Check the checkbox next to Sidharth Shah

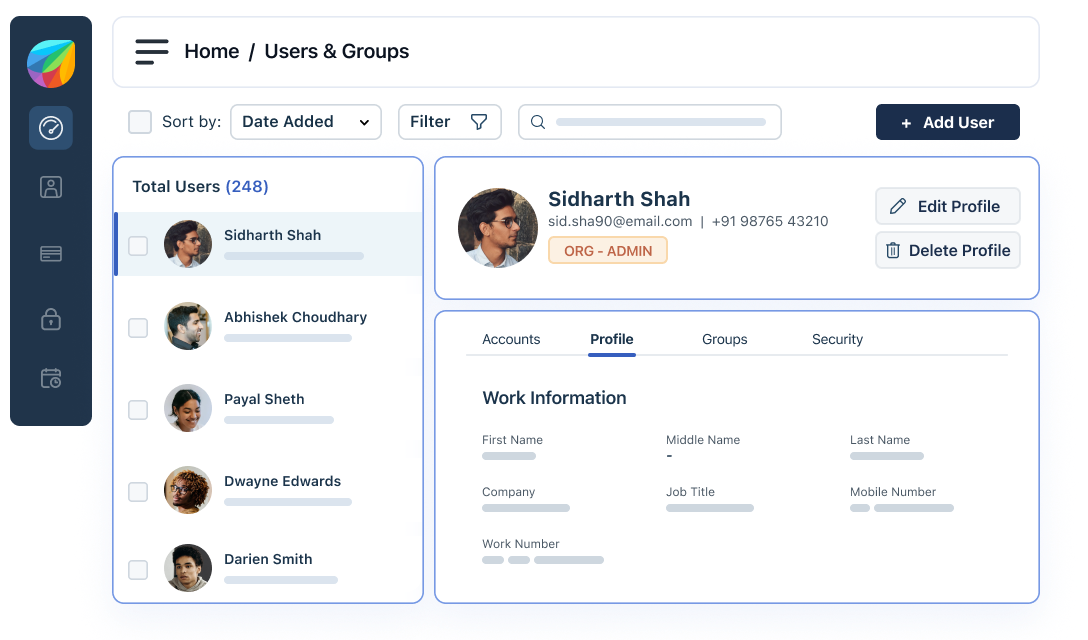pos(138,244)
